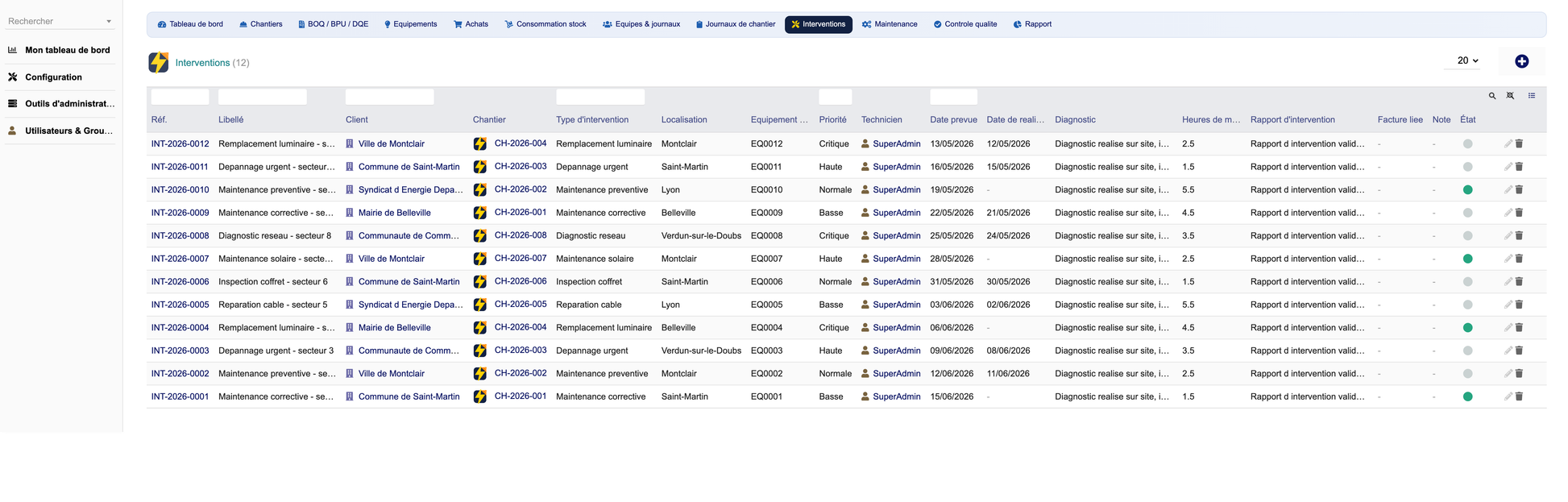Edit intervention INT-2026-0009 with pencil icon
This screenshot has height=502, width=1568.
[1508, 213]
